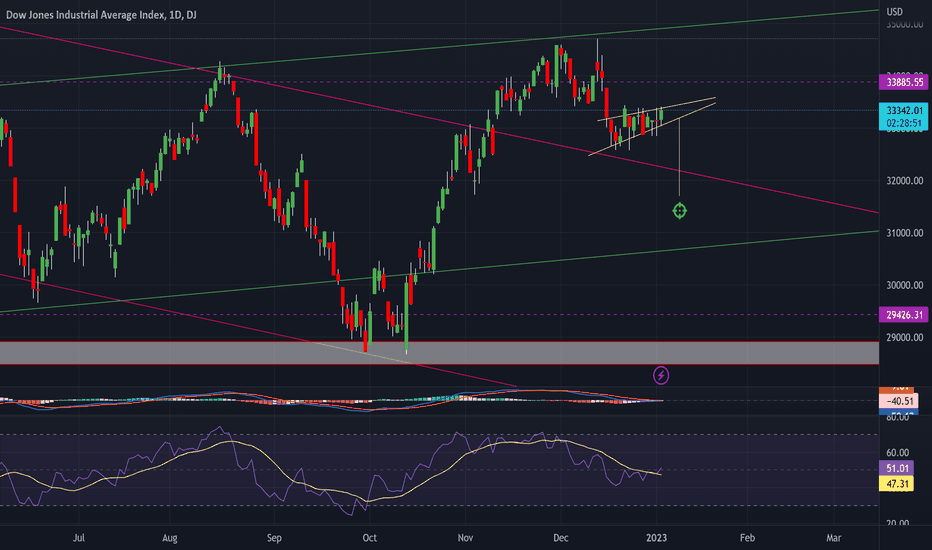Screen dimensions: 932x550
Task: Click the Dec label on time axis
Action: click(561, 538)
